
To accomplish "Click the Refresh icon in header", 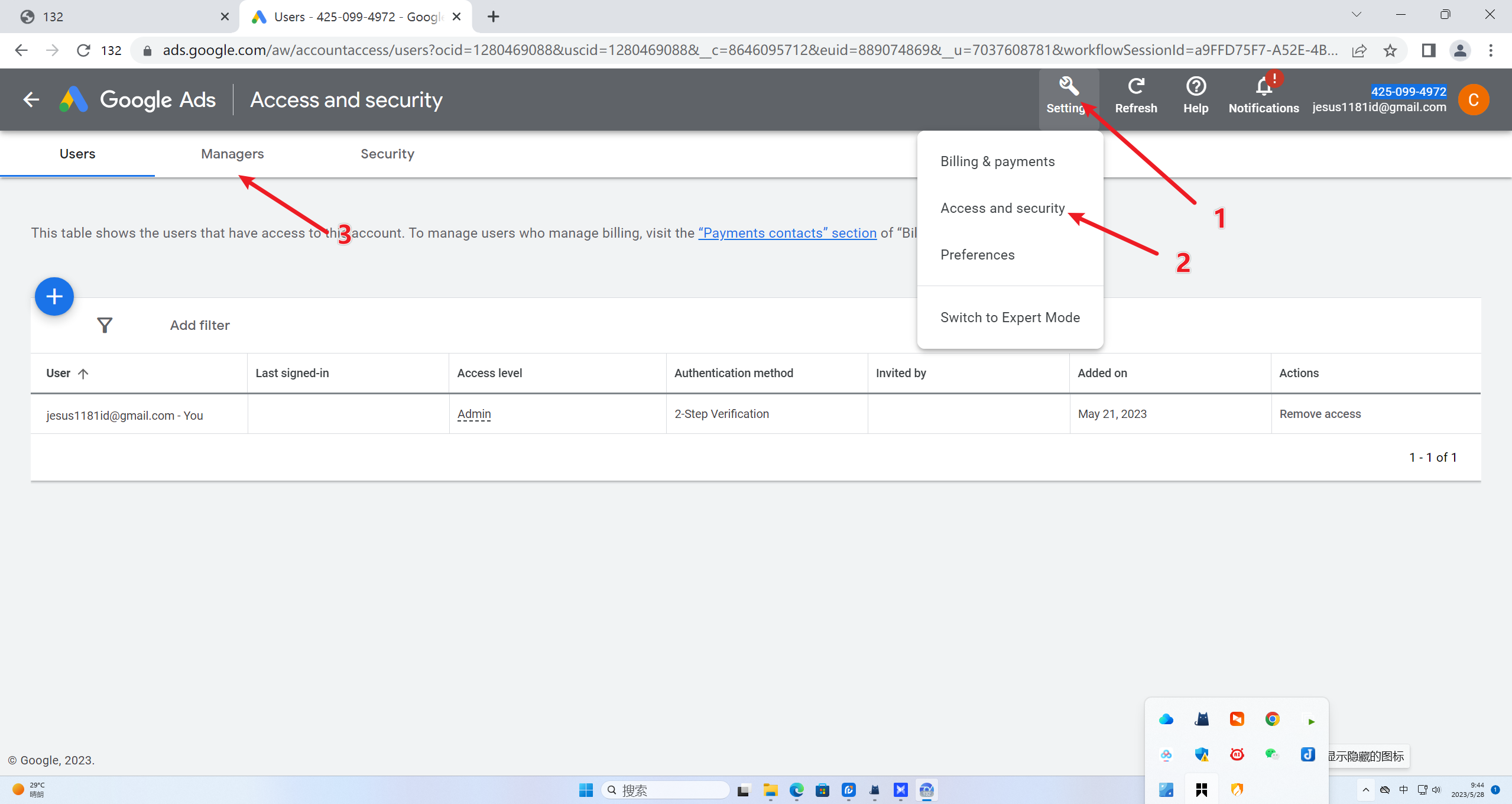I will 1135,87.
